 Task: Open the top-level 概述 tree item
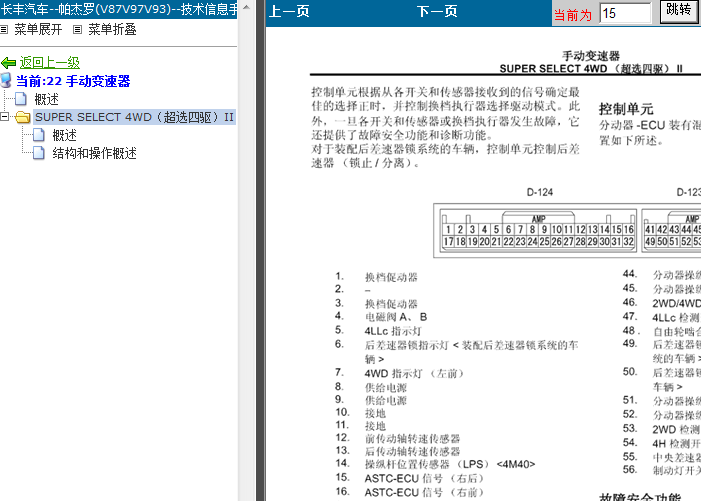(x=46, y=99)
